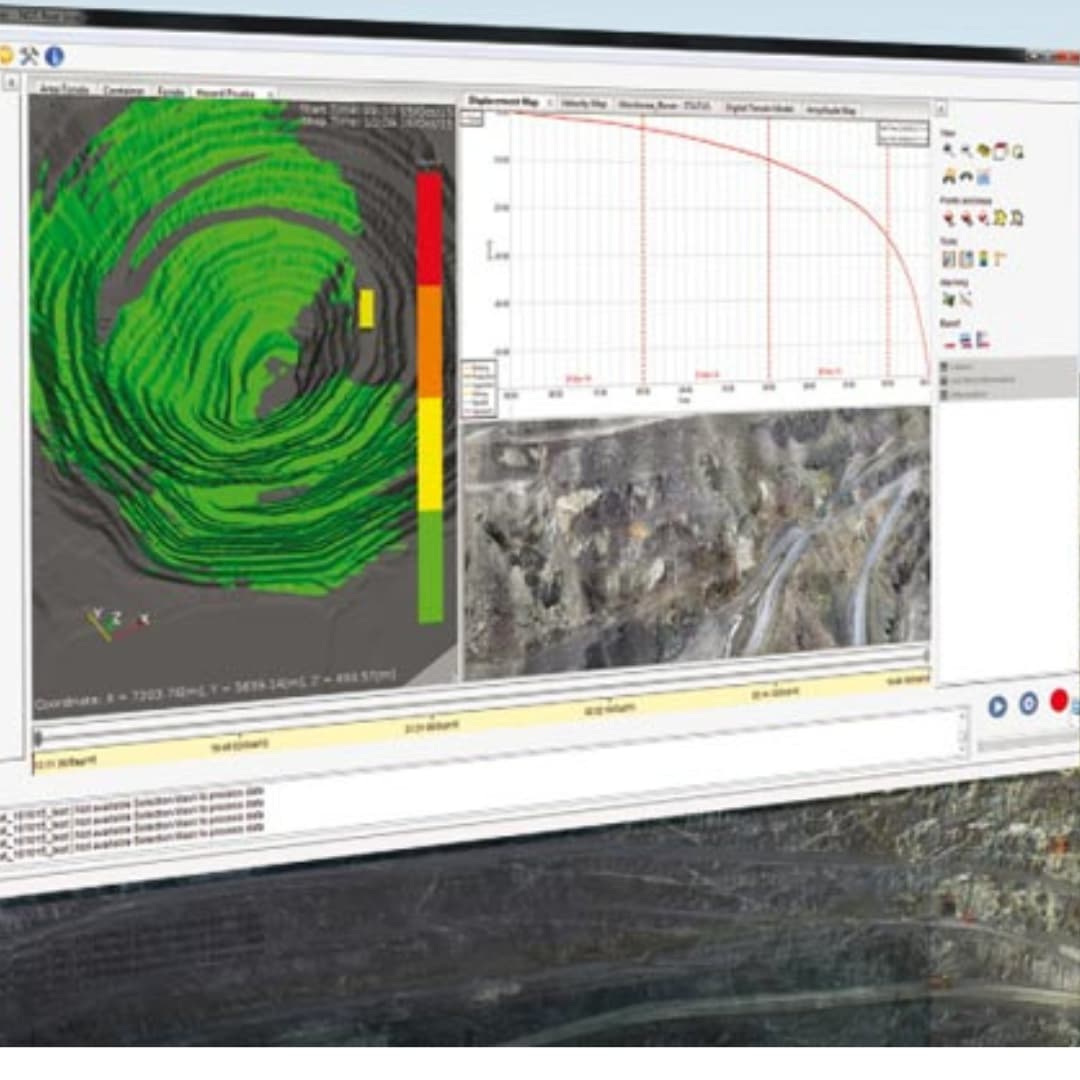Click the timeline slider handle at far left
Image resolution: width=1080 pixels, height=1080 pixels.
(38, 738)
